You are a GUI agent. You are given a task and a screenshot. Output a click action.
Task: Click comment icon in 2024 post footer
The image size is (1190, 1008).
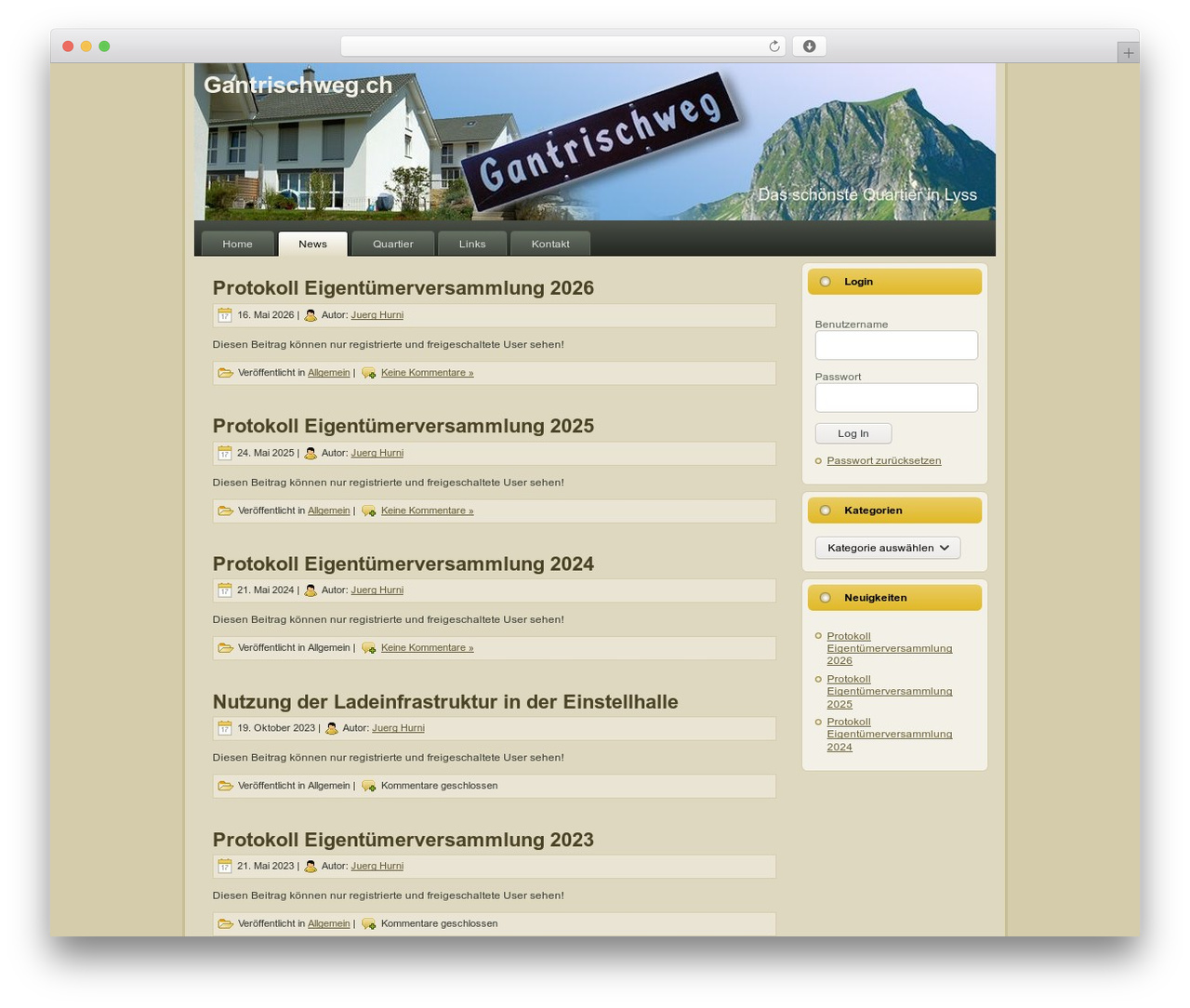pos(369,648)
